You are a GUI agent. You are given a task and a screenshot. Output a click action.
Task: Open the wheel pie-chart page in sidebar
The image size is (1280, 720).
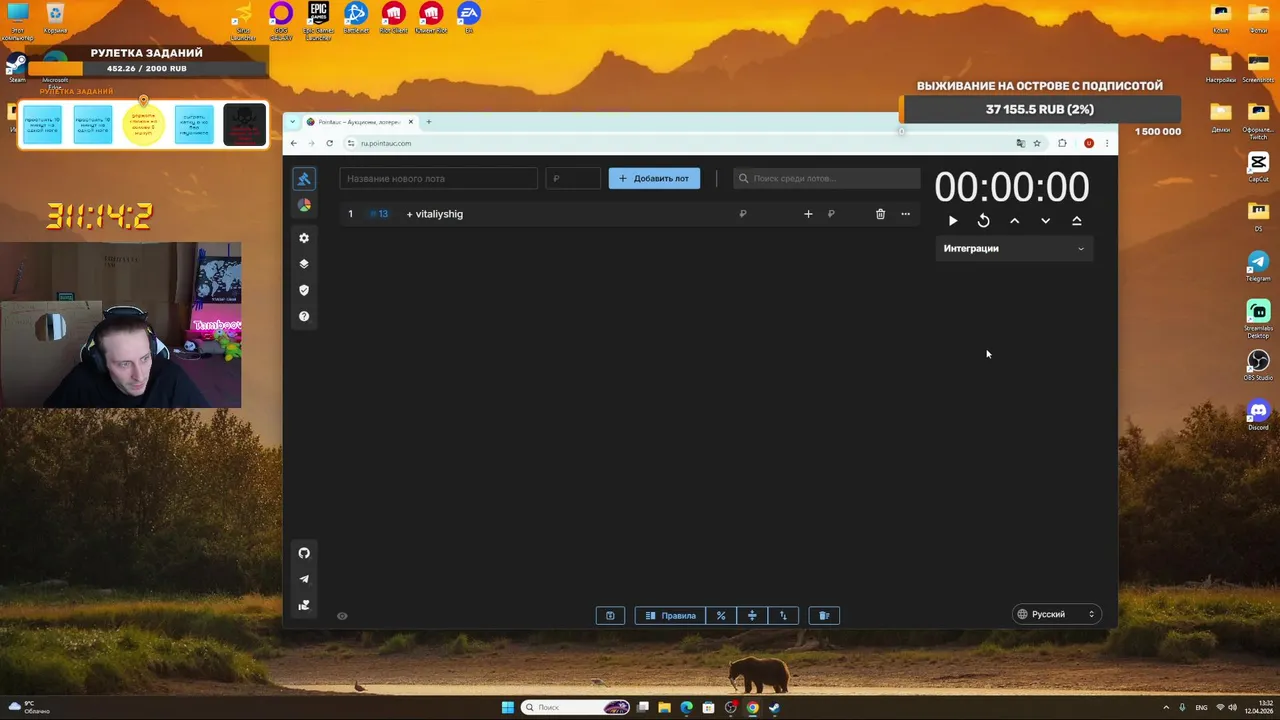click(304, 205)
